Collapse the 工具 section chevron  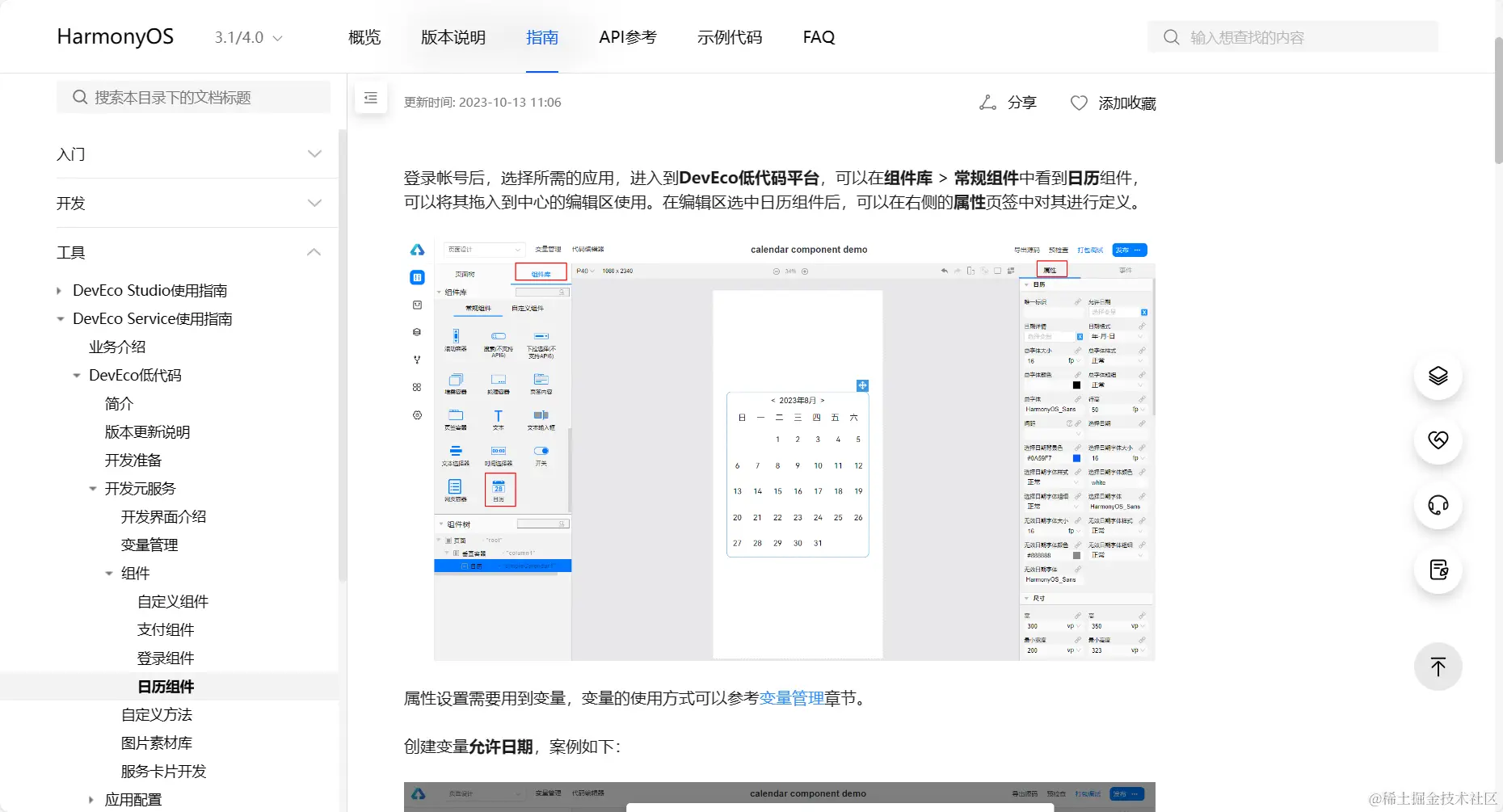pos(314,252)
